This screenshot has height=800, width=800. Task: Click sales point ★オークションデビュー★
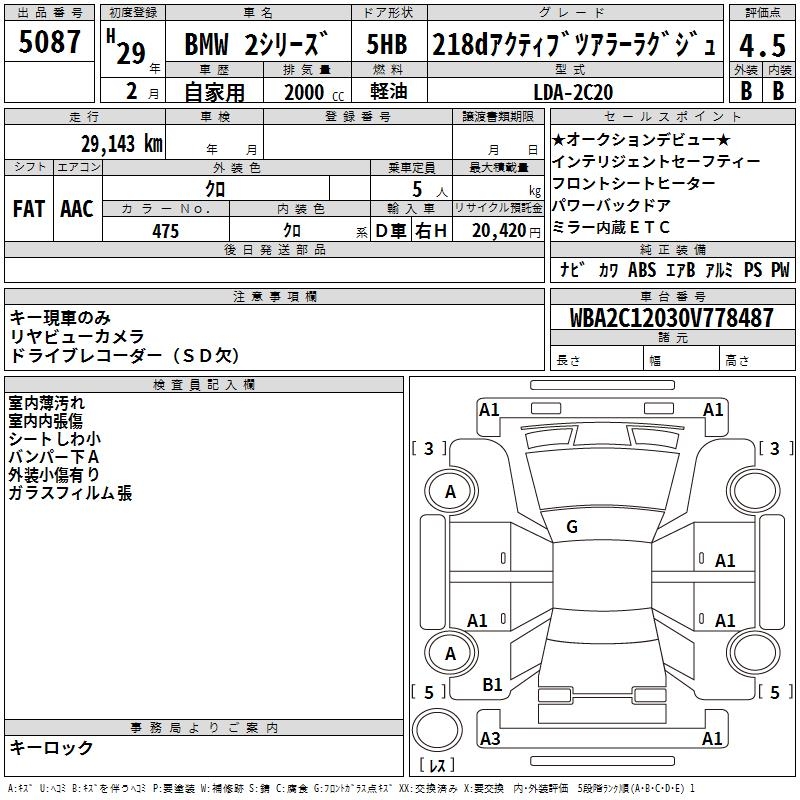tap(641, 139)
